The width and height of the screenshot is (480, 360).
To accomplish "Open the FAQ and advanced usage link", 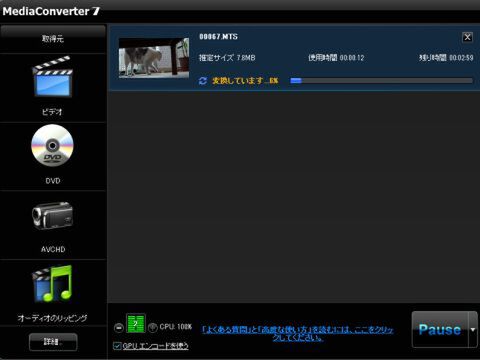I will (x=298, y=334).
